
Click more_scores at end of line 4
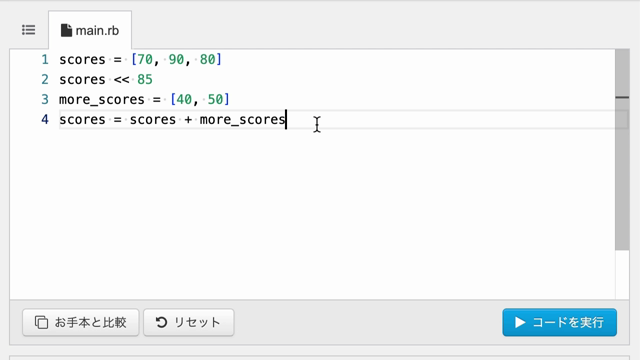click(242, 120)
